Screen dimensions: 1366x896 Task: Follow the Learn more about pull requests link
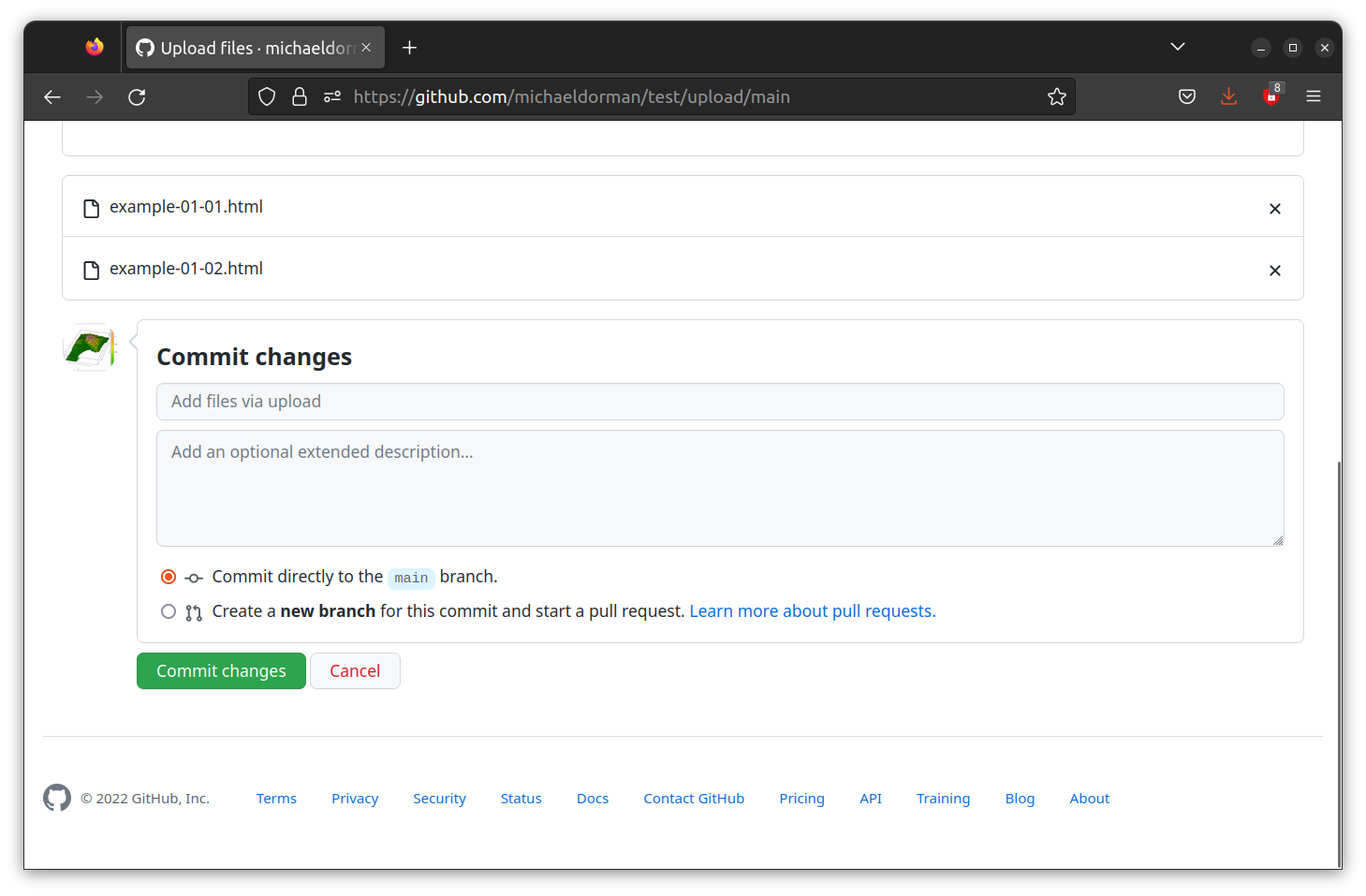(x=811, y=610)
